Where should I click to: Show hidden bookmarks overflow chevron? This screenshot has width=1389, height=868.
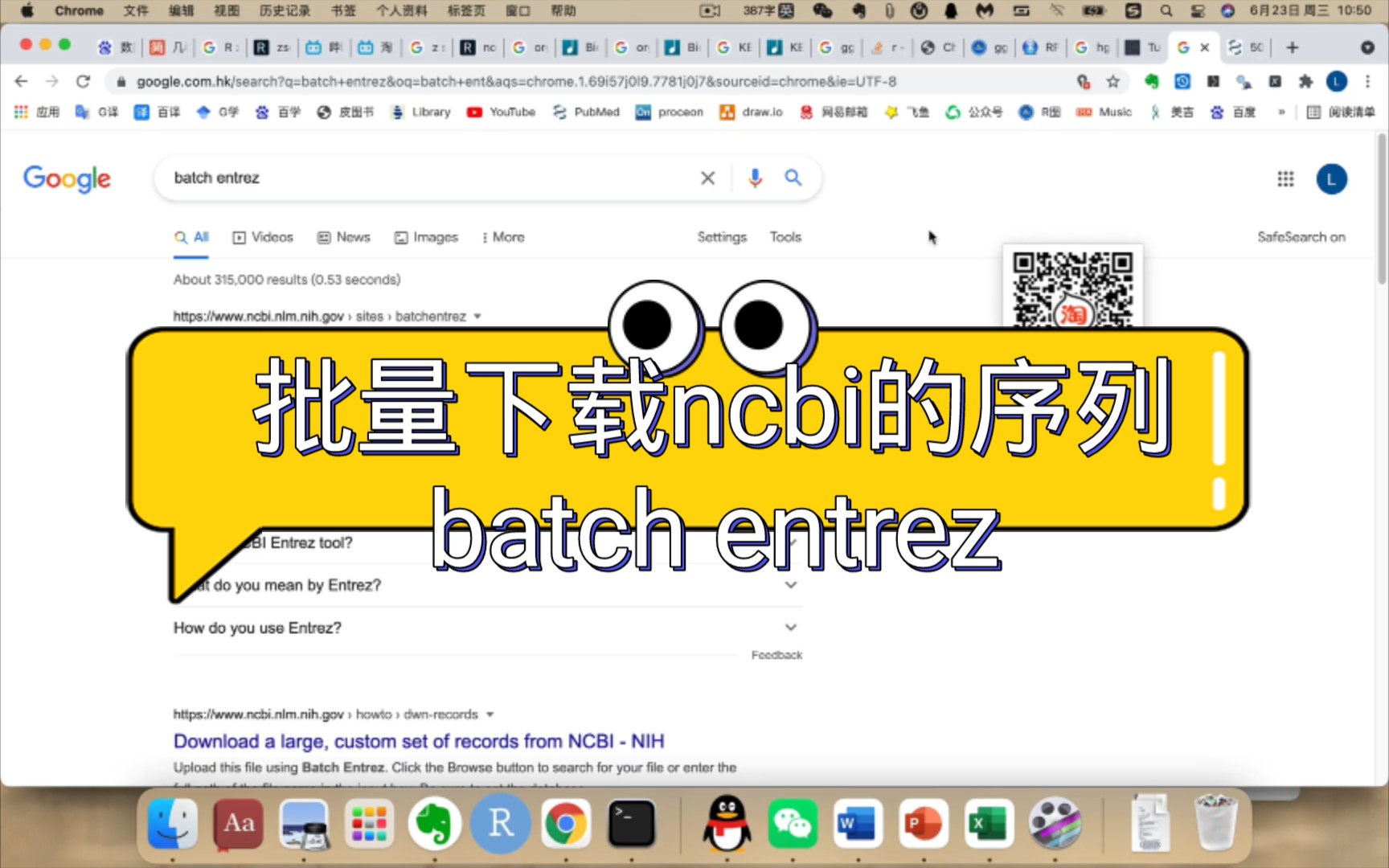(x=1281, y=112)
